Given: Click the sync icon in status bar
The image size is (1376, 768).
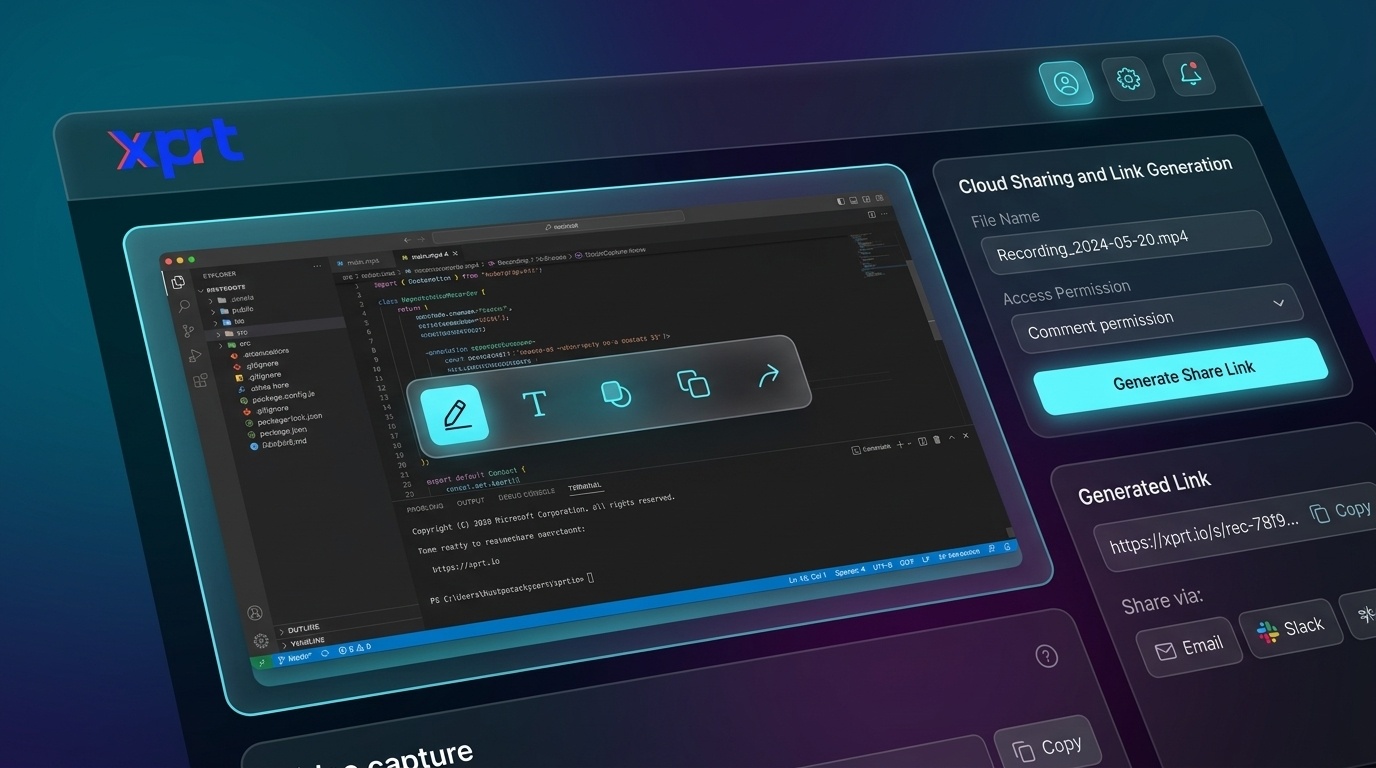Looking at the screenshot, I should [x=325, y=653].
